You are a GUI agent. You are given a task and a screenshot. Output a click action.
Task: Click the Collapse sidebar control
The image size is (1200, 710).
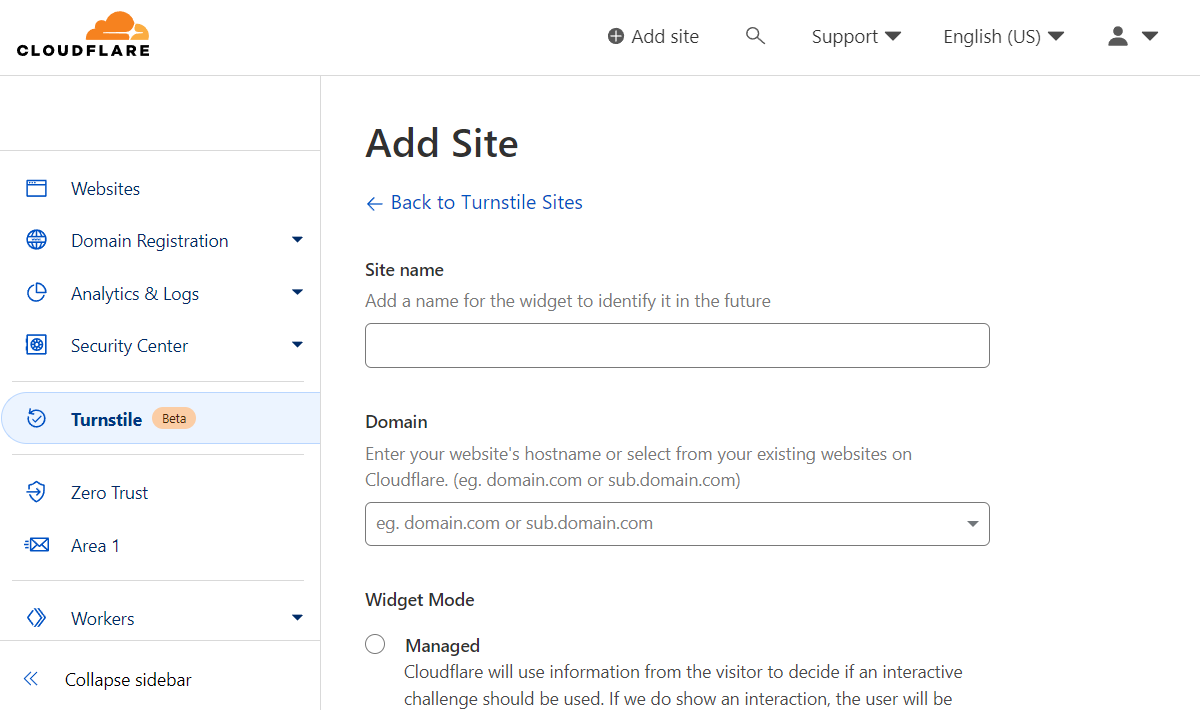click(127, 679)
